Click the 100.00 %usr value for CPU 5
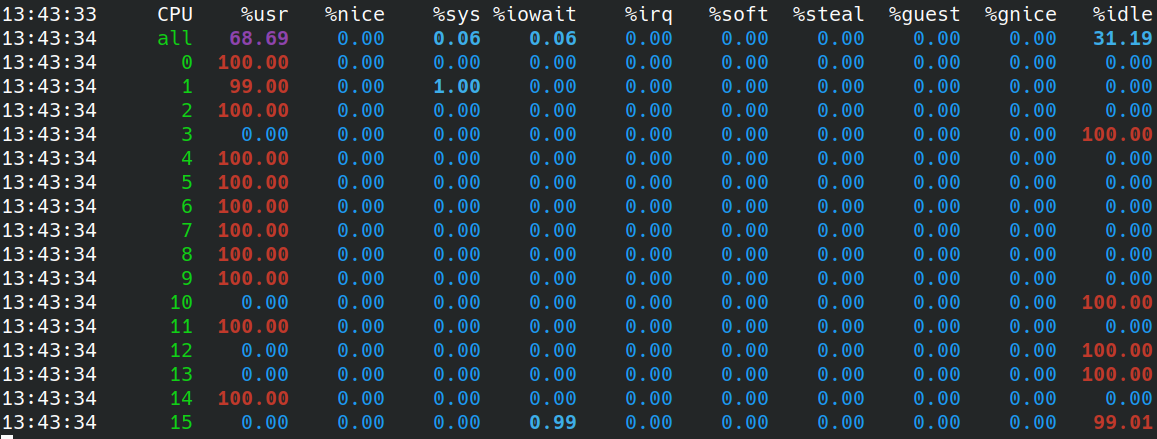The image size is (1157, 439). (x=253, y=182)
